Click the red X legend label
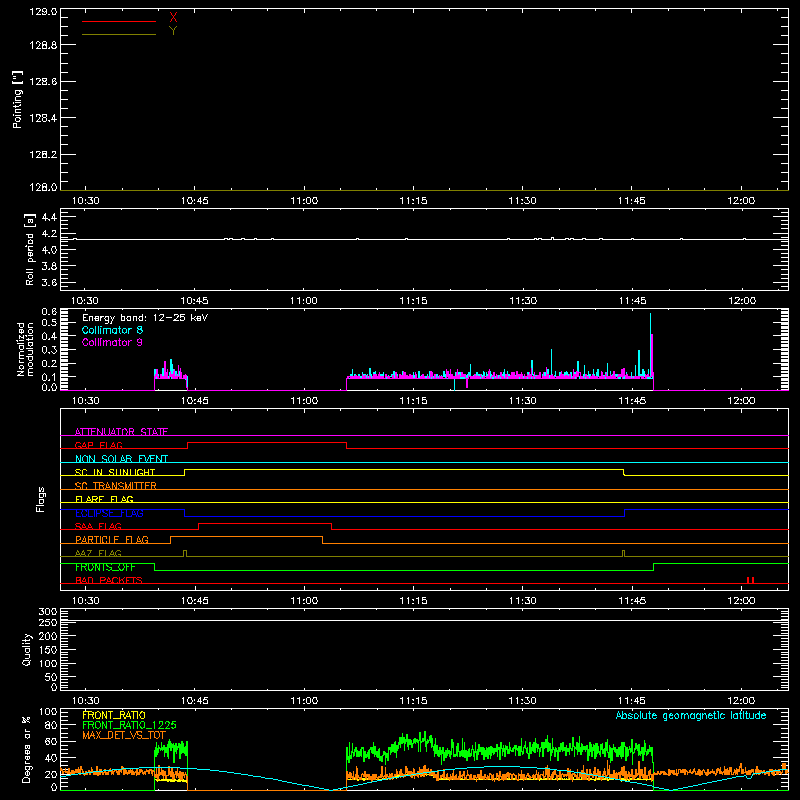 click(x=173, y=17)
